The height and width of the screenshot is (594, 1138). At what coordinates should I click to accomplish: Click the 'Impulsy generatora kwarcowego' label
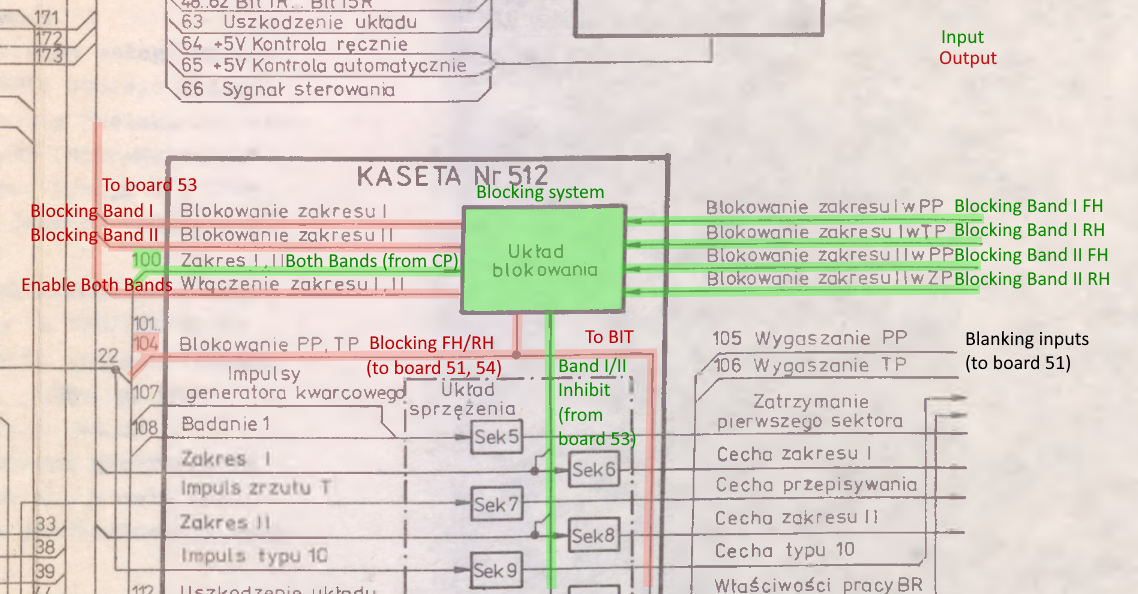pyautogui.click(x=295, y=383)
